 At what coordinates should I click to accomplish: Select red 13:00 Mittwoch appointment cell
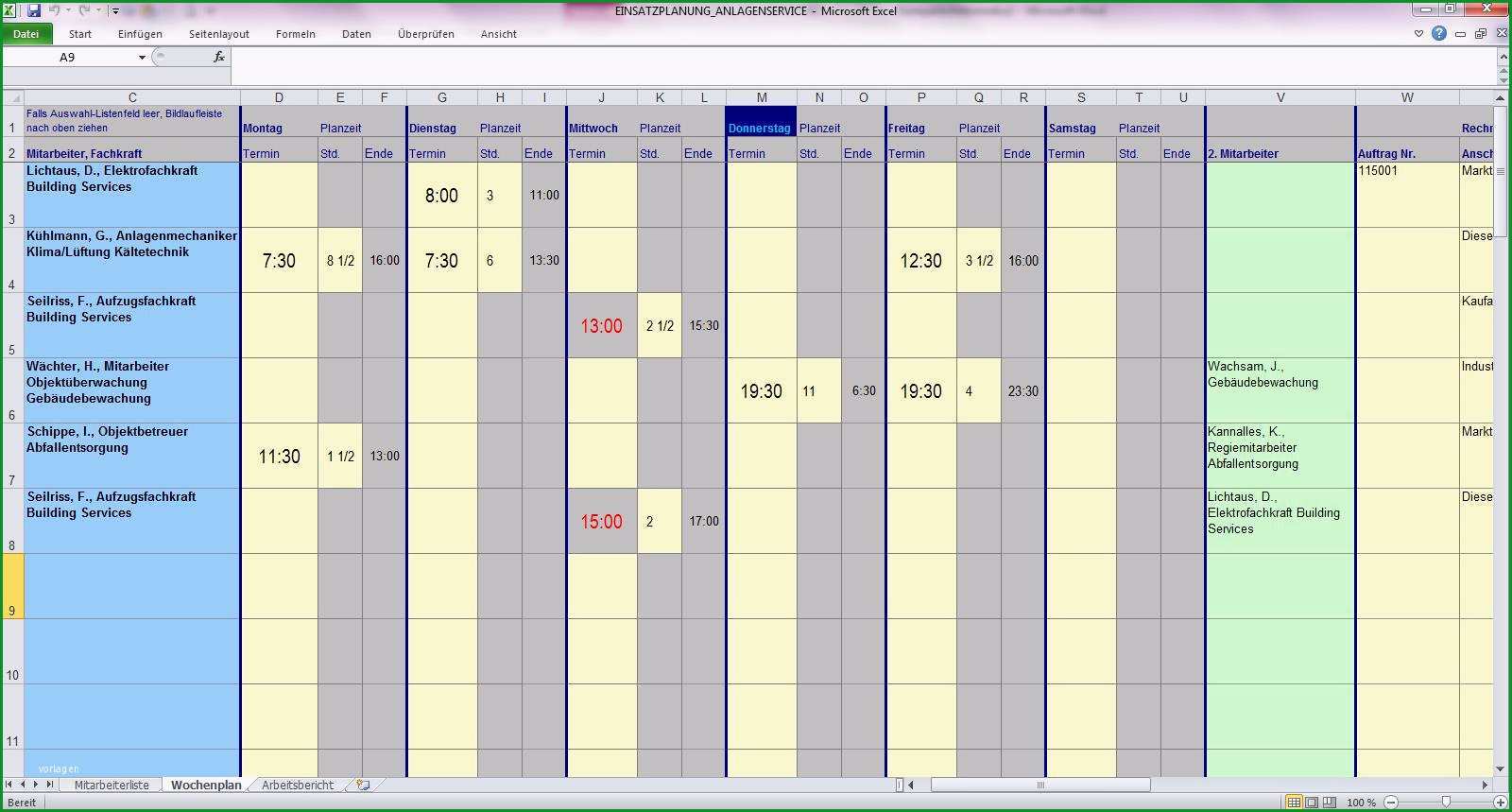pos(601,325)
